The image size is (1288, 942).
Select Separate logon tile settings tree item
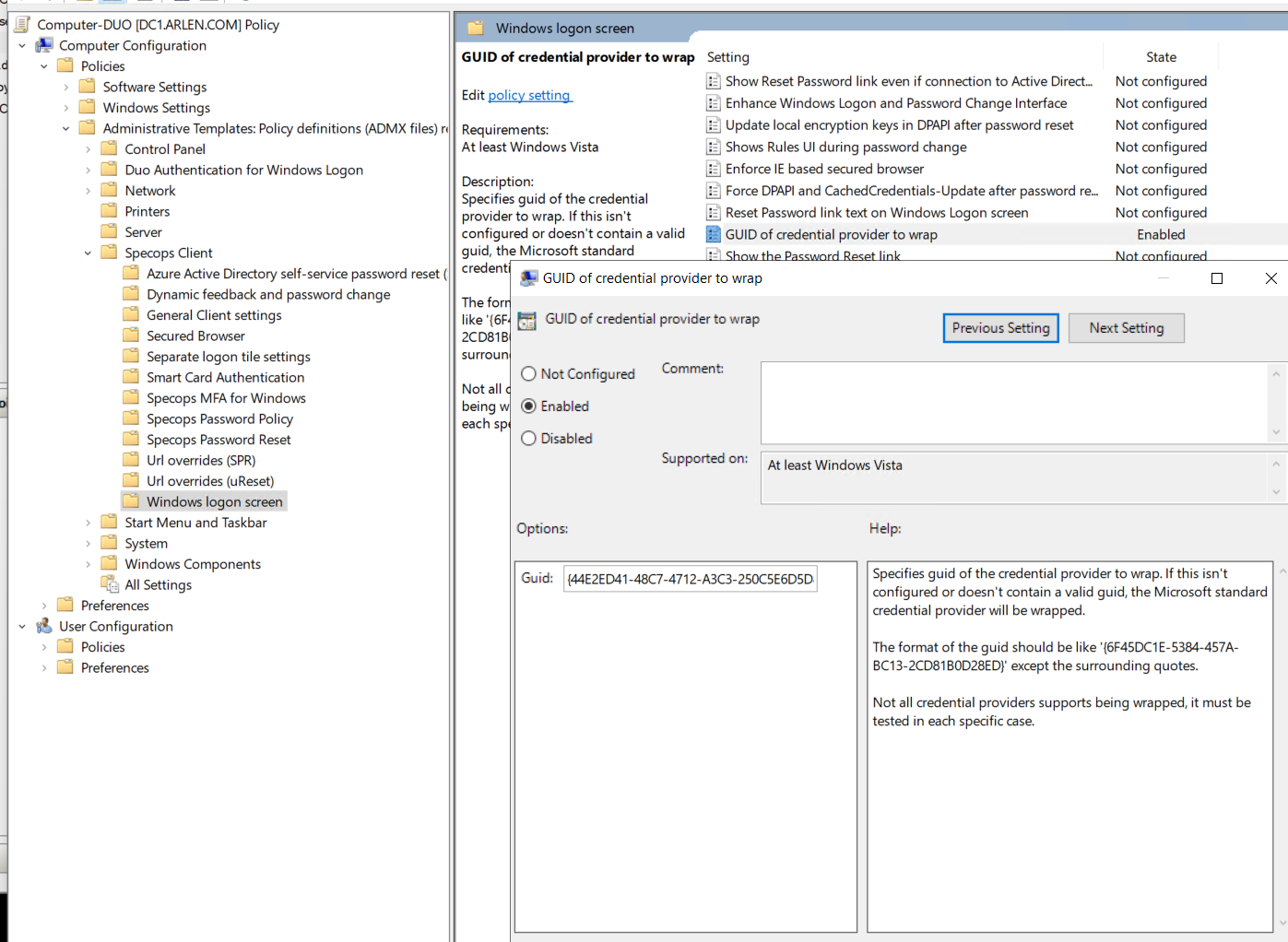(228, 357)
